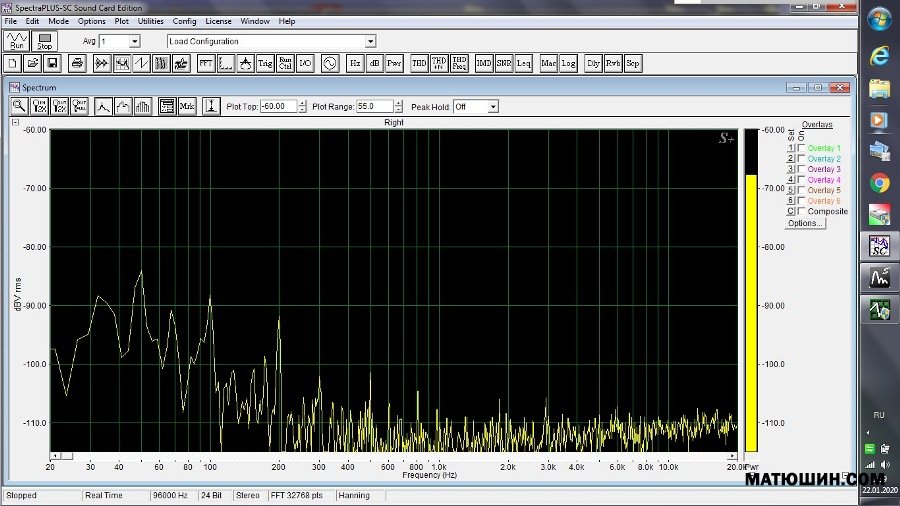900x506 pixels.
Task: Open the Avg count dropdown
Action: tap(134, 41)
